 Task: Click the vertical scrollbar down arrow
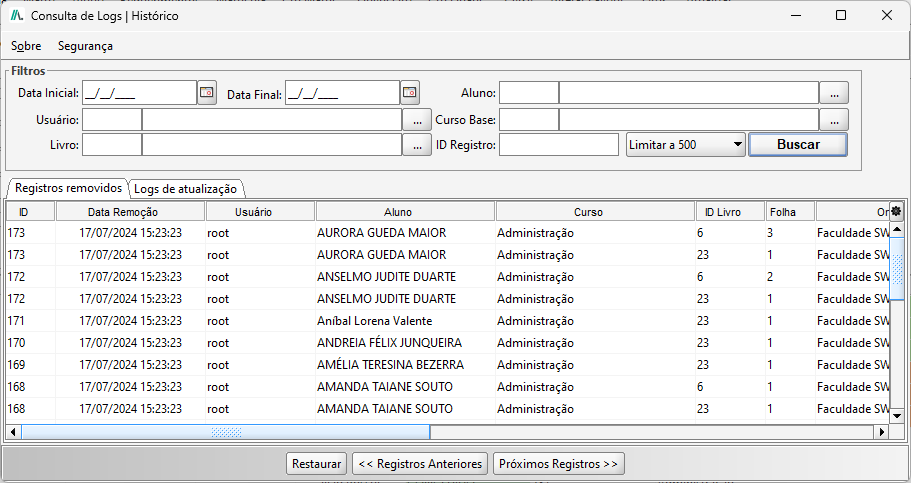point(896,415)
